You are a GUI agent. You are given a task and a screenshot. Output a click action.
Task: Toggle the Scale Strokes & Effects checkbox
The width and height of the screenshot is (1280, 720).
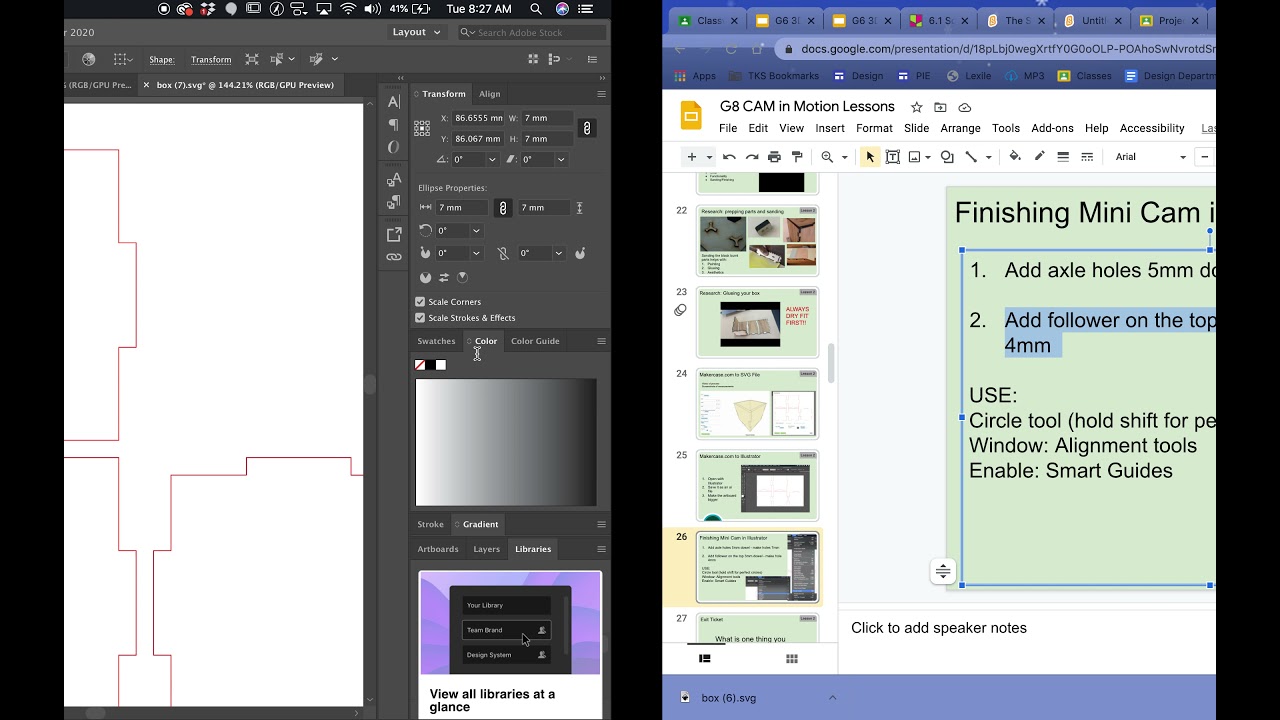coord(420,317)
